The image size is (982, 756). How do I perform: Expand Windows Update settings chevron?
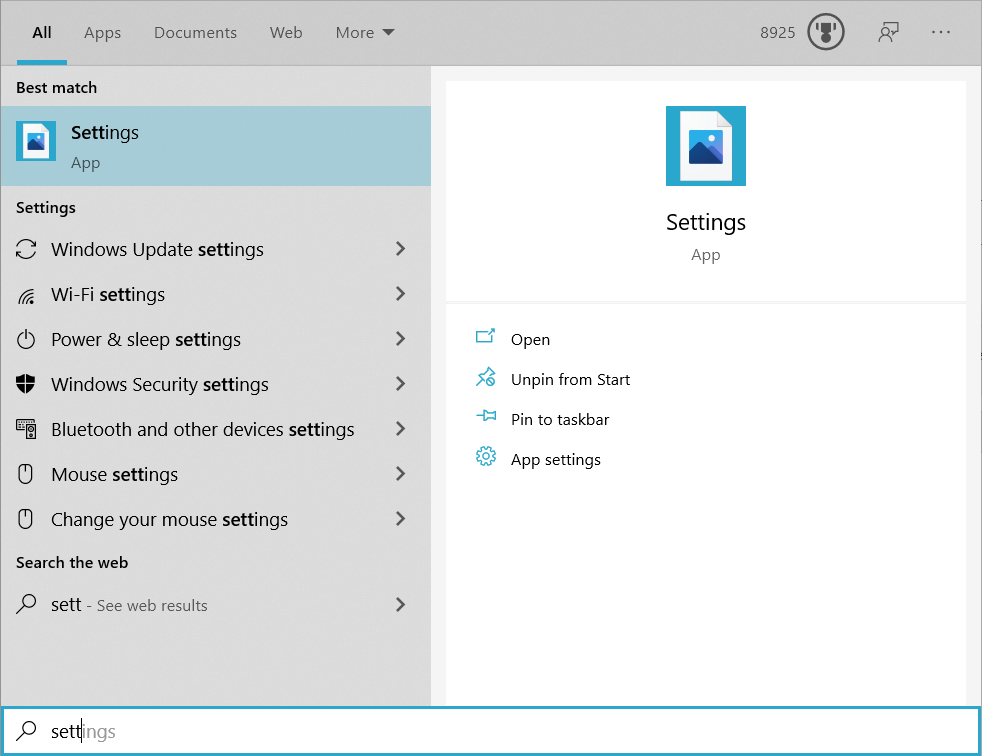click(401, 249)
